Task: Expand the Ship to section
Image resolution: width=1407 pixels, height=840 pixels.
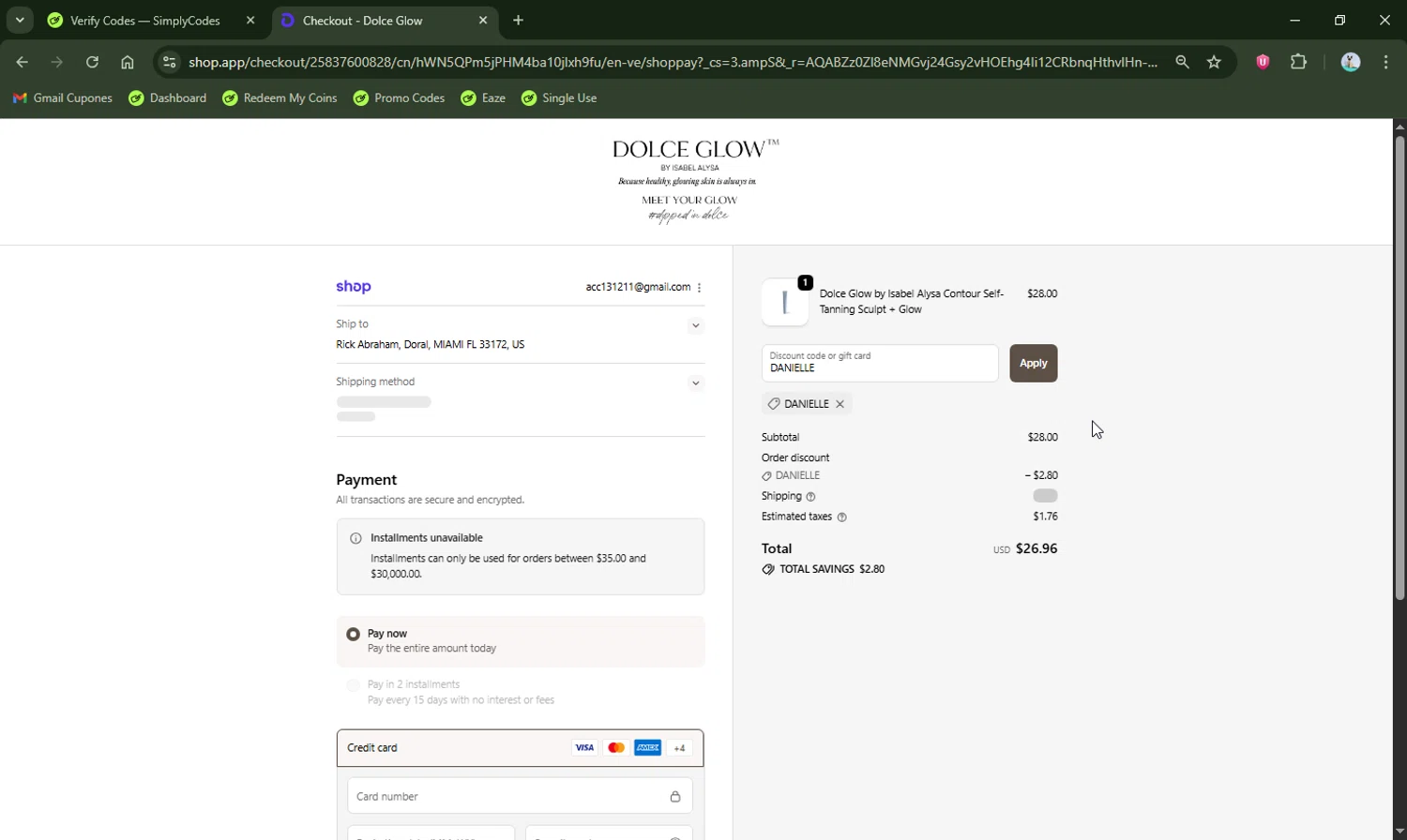Action: (x=695, y=326)
